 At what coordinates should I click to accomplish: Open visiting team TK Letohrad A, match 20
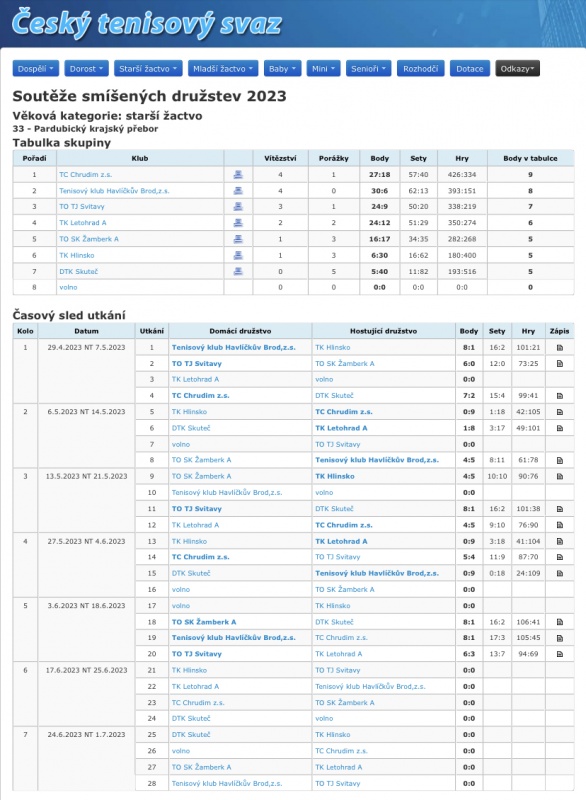click(x=339, y=654)
